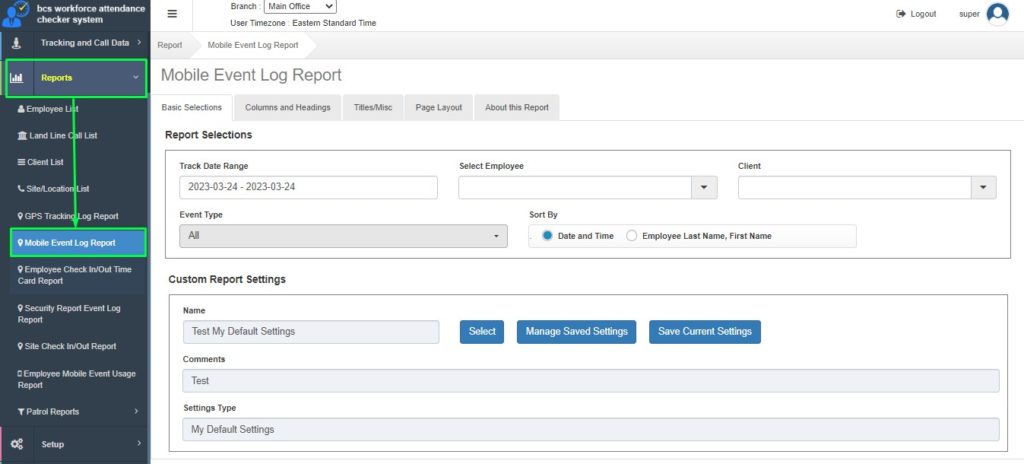Click the hamburger menu icon
This screenshot has width=1024, height=464.
pyautogui.click(x=172, y=14)
